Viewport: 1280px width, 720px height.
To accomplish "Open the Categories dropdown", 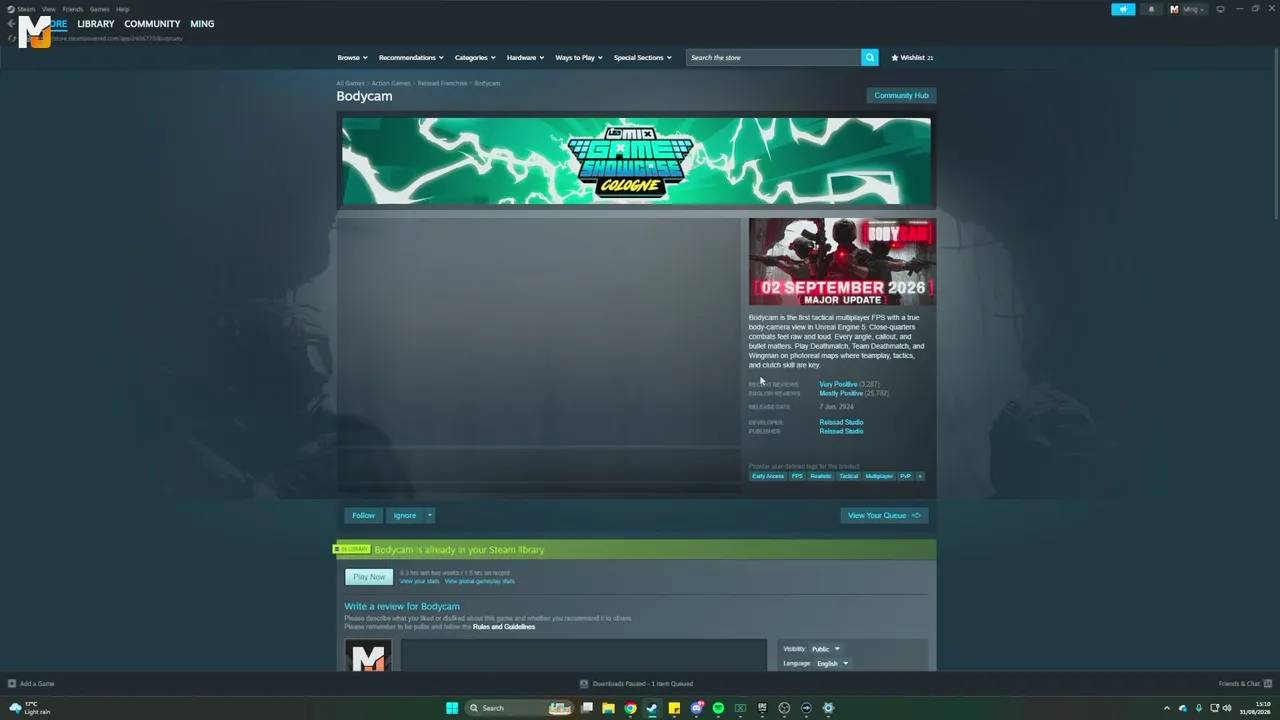I will pyautogui.click(x=475, y=58).
